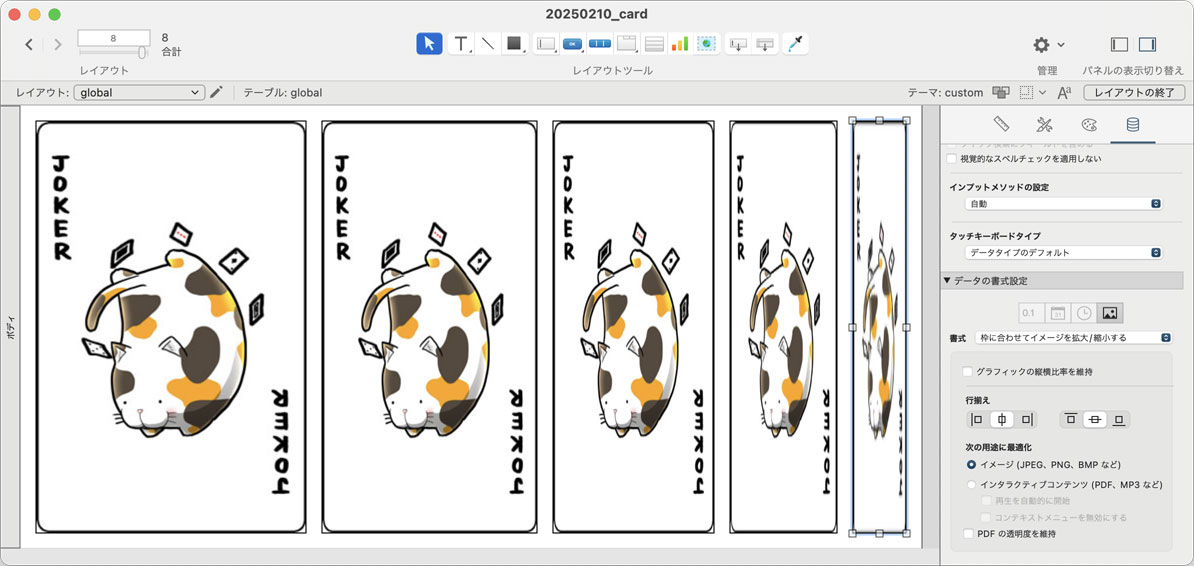1194x566 pixels.
Task: Select the Rectangle shape tool
Action: pos(515,43)
